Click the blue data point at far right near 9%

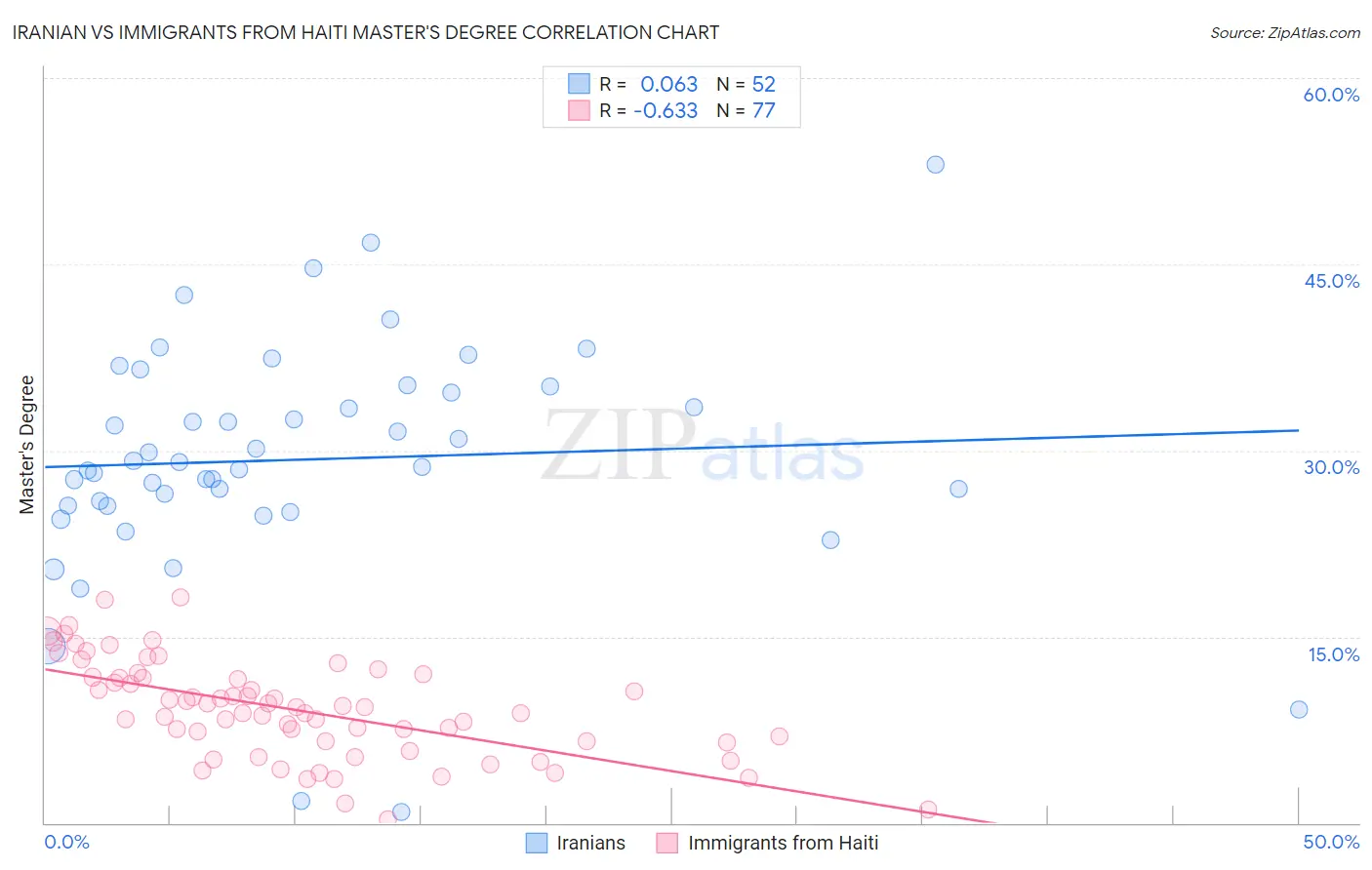1299,710
